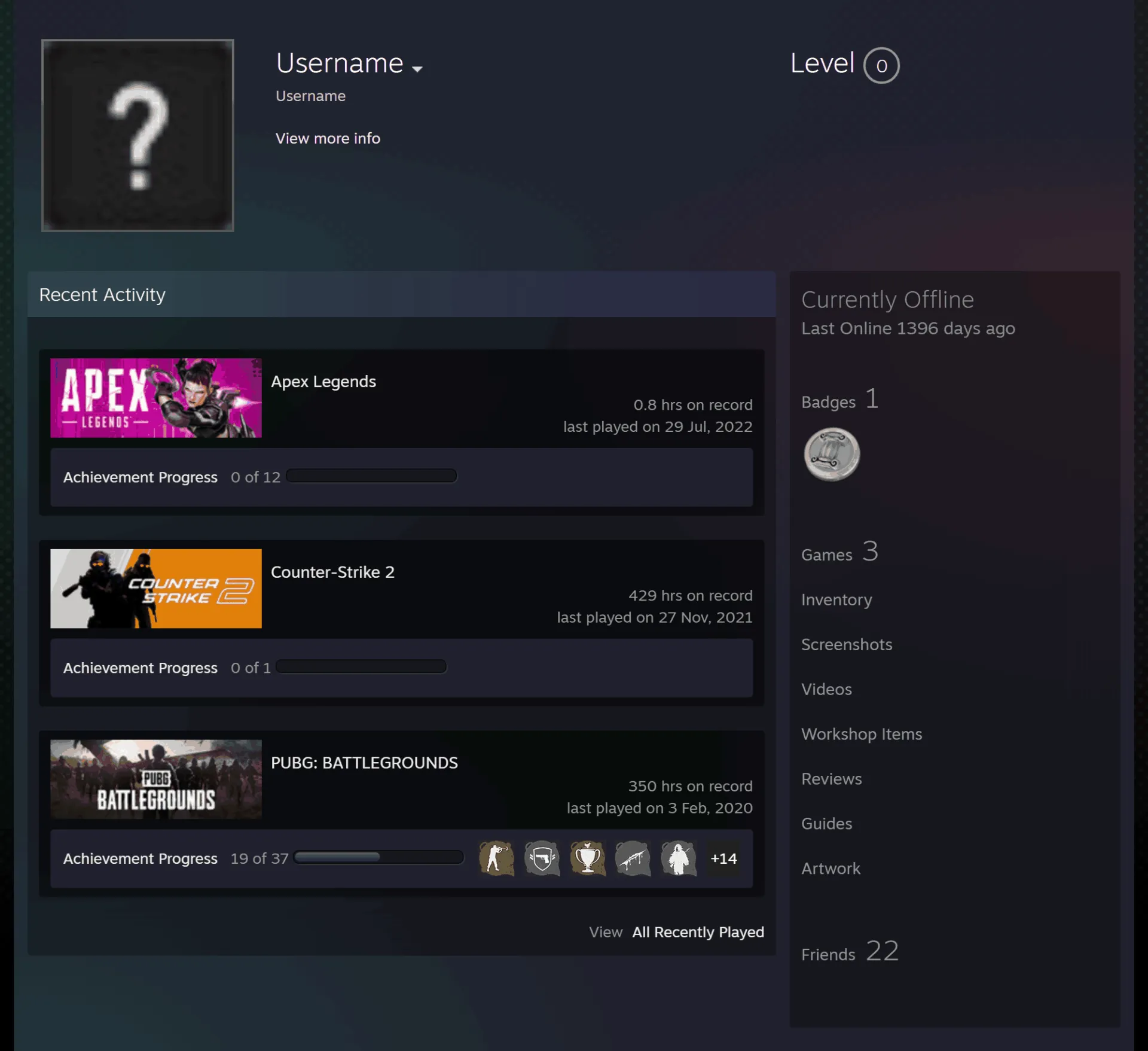Click the '19 of 37' achievement count
The image size is (1148, 1051).
coord(259,858)
